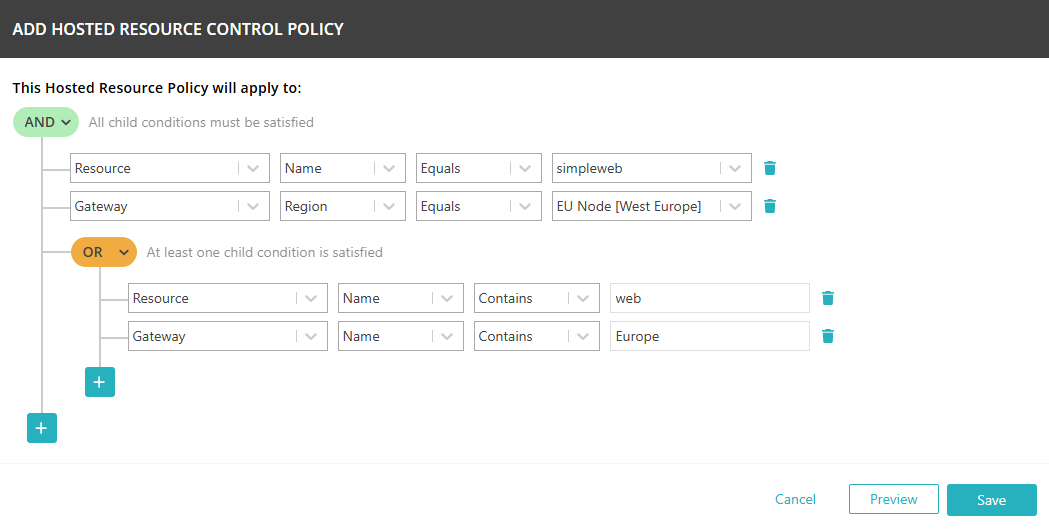1049x532 pixels.
Task: Click the Cancel link
Action: click(795, 499)
